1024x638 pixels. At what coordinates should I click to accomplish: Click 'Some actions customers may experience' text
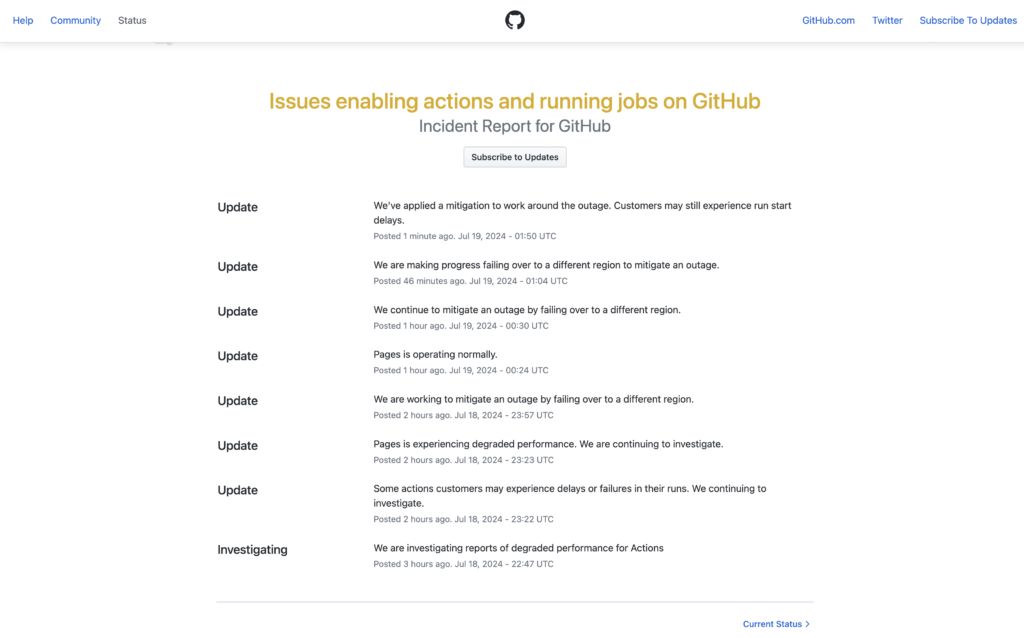point(570,496)
